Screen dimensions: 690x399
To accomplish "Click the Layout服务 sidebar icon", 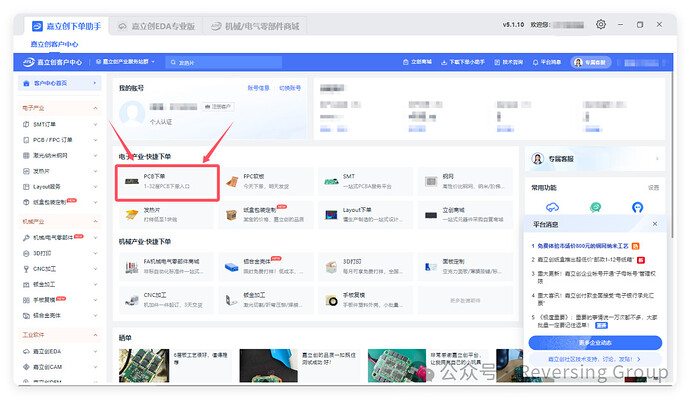I will point(26,187).
